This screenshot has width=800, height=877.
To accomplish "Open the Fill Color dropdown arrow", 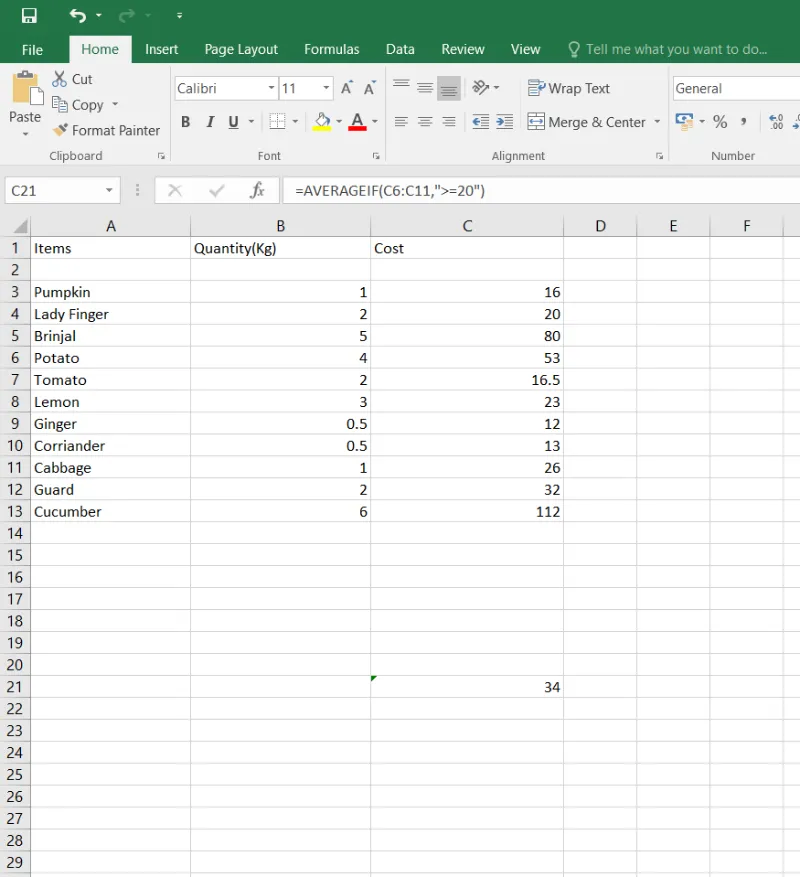I will (339, 121).
